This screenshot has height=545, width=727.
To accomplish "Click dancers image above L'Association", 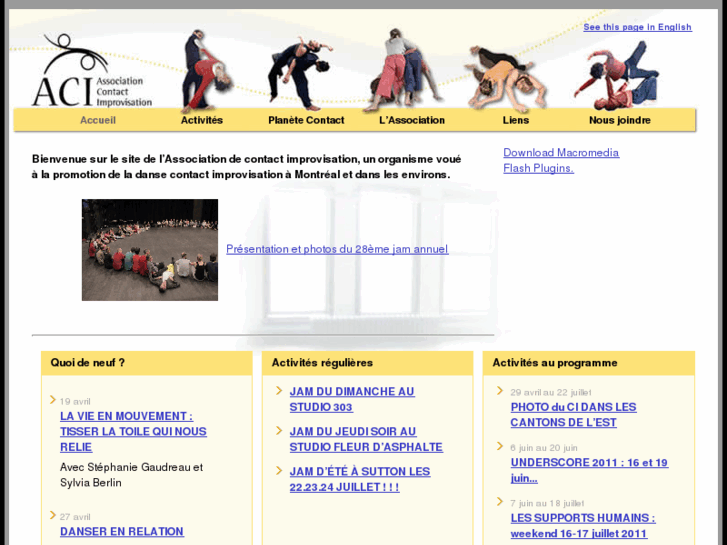I will [402, 70].
